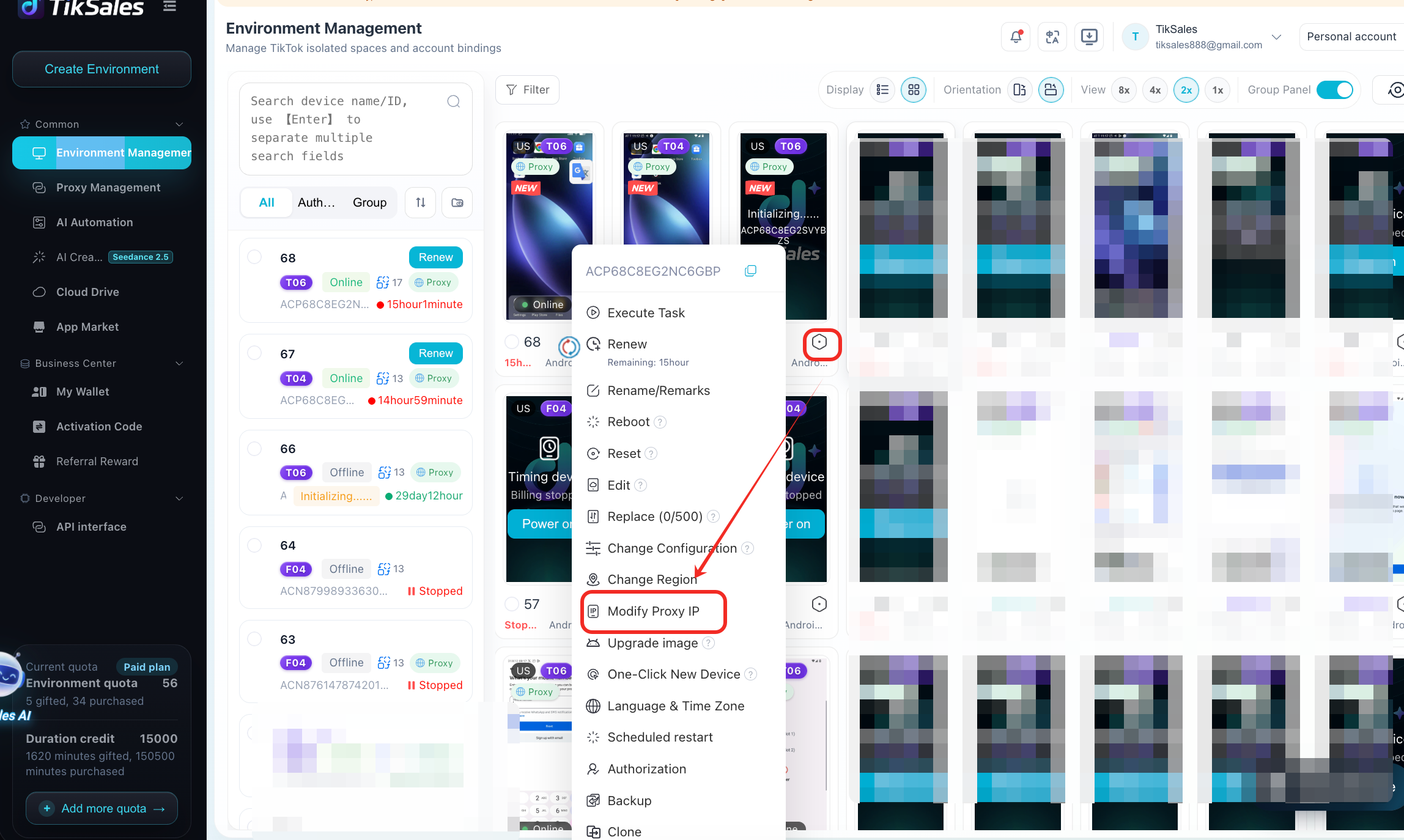The image size is (1404, 840).
Task: Select portrait orientation icon
Action: click(x=1019, y=90)
